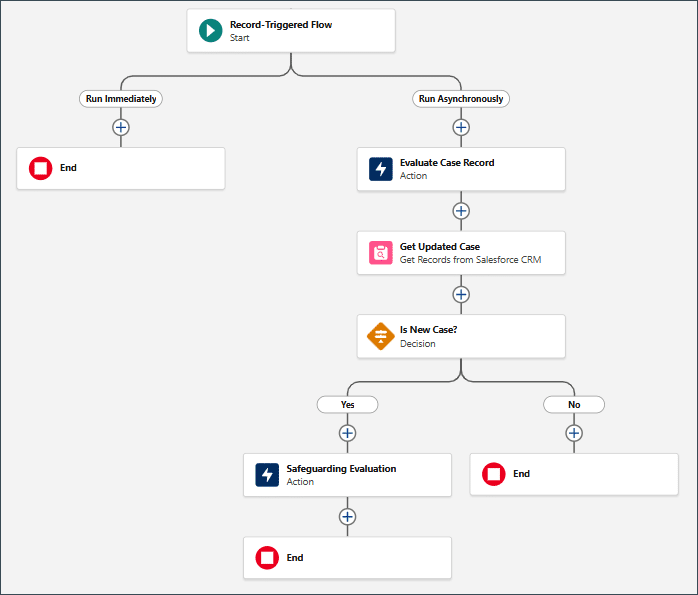Open the Record-Triggered Flow start card
Screen dimensions: 698x595
click(291, 31)
